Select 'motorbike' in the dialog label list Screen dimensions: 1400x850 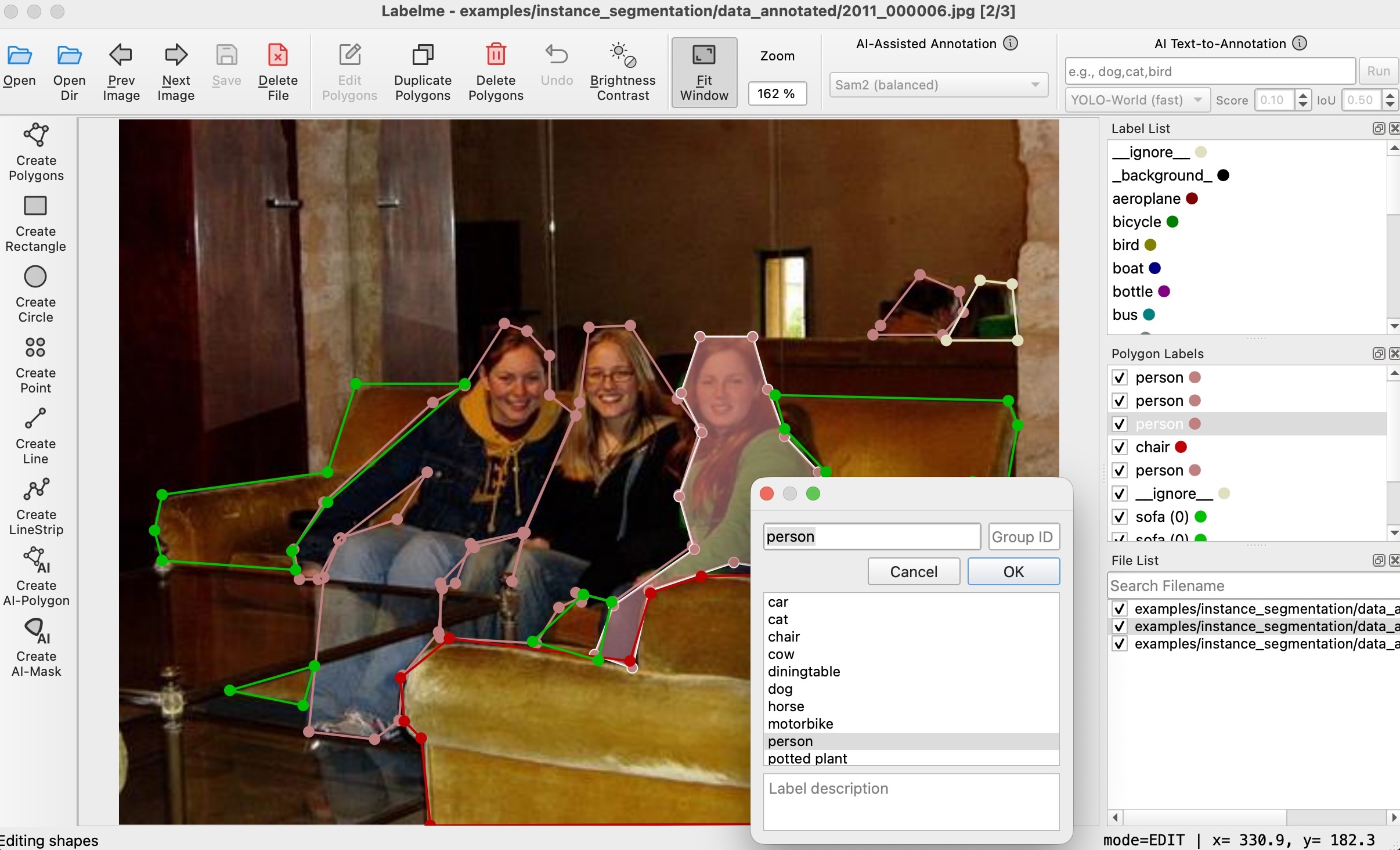point(800,723)
